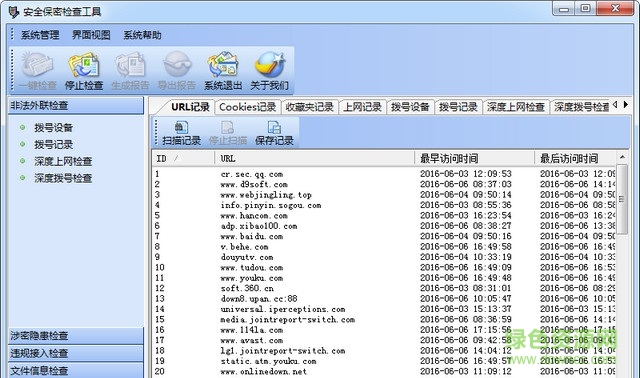
Task: Select the www.hancom.com row
Action: coord(384,216)
